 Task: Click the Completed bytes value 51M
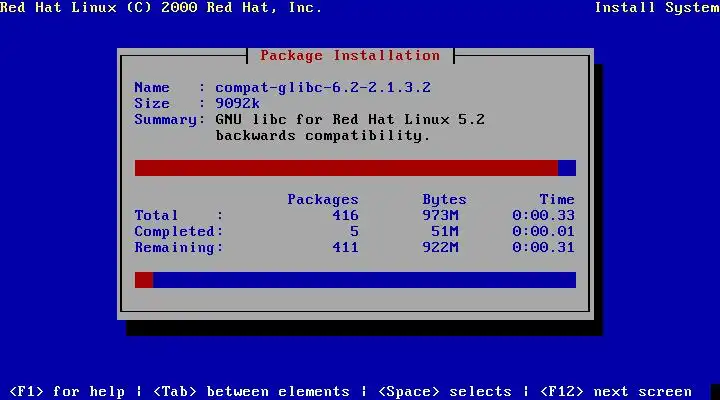(x=444, y=231)
